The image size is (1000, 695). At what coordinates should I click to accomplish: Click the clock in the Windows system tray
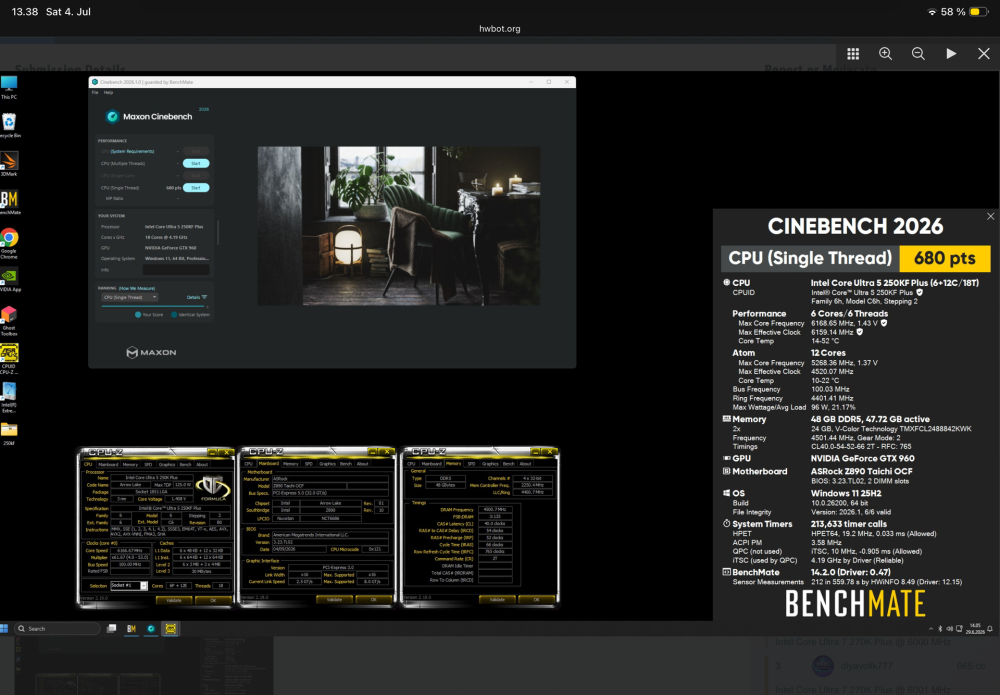(976, 629)
